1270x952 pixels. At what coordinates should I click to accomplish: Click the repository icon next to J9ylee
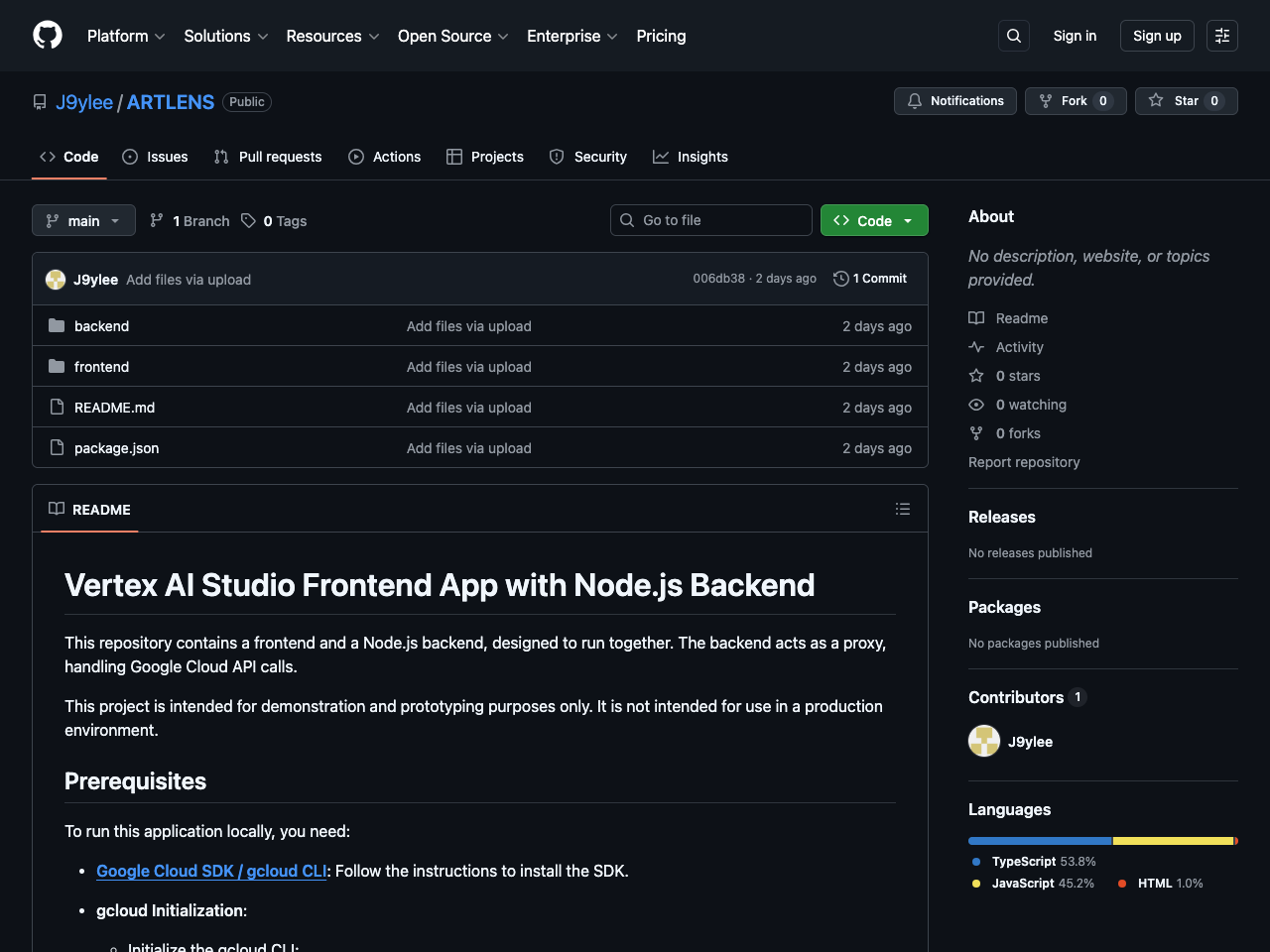tap(40, 102)
